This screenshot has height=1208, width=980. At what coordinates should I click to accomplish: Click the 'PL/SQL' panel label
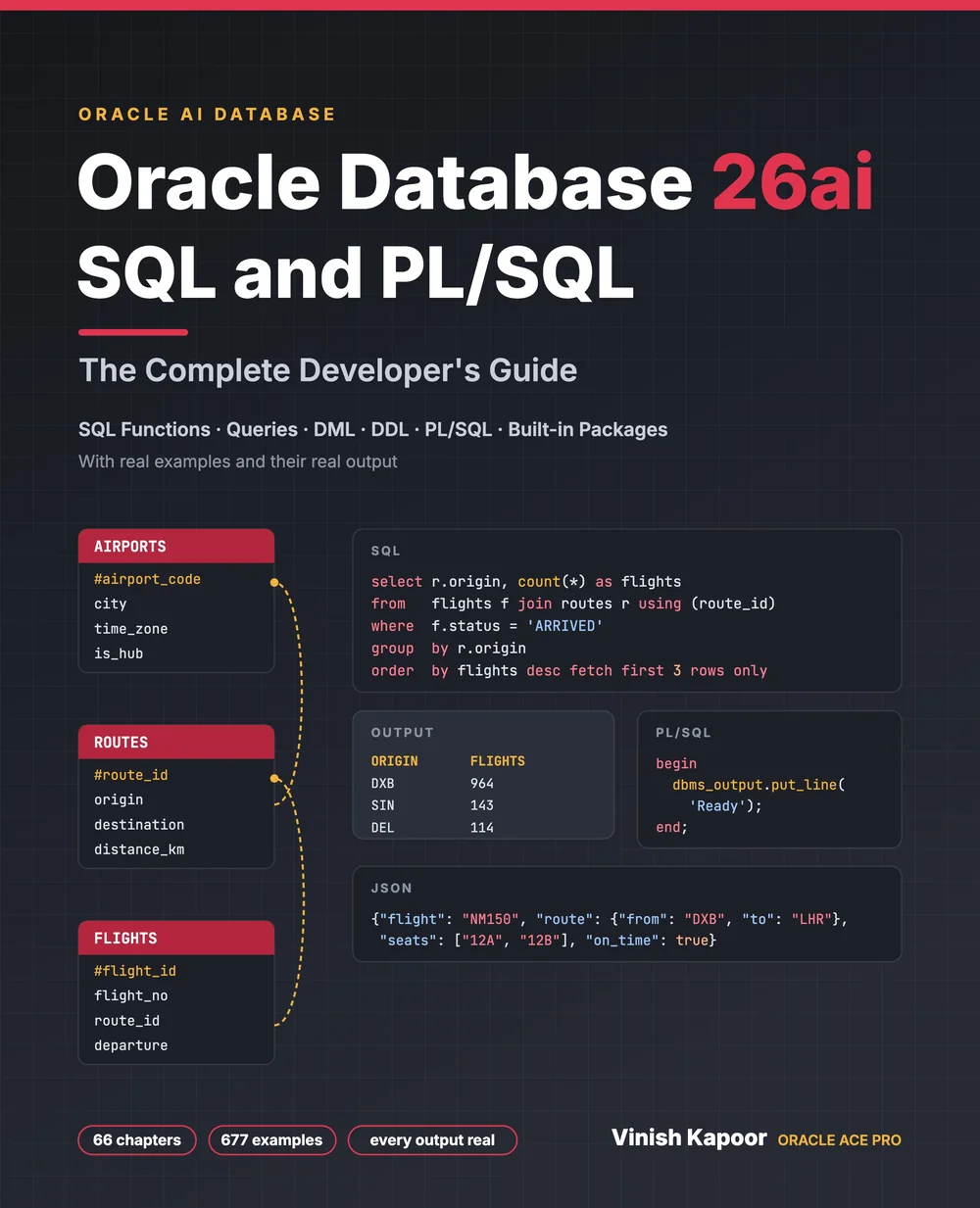[684, 732]
